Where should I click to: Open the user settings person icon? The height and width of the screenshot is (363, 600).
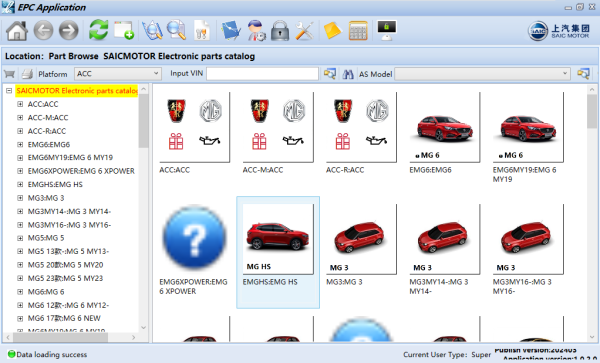point(256,31)
